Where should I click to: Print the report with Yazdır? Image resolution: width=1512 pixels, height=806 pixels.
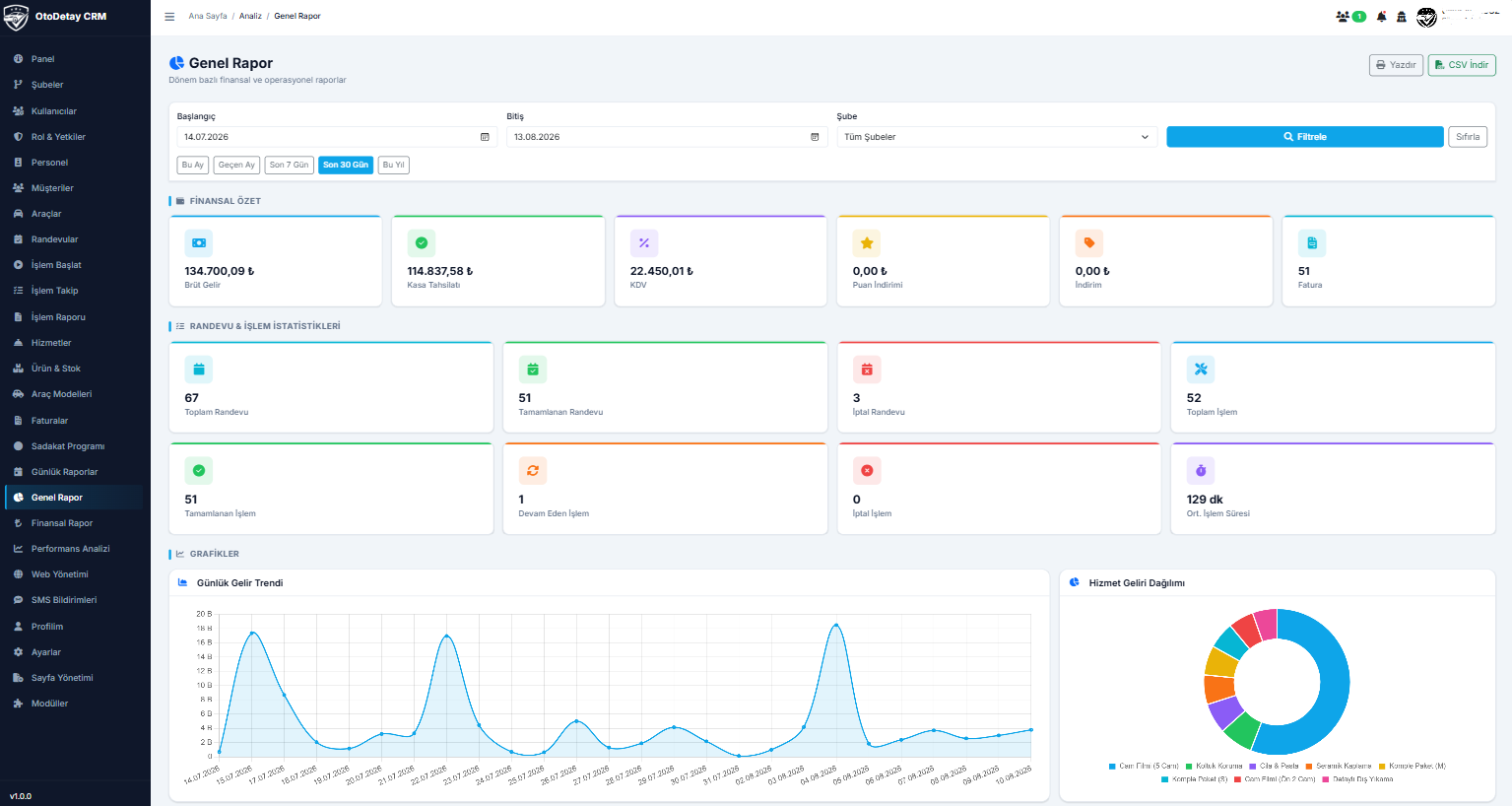point(1396,65)
